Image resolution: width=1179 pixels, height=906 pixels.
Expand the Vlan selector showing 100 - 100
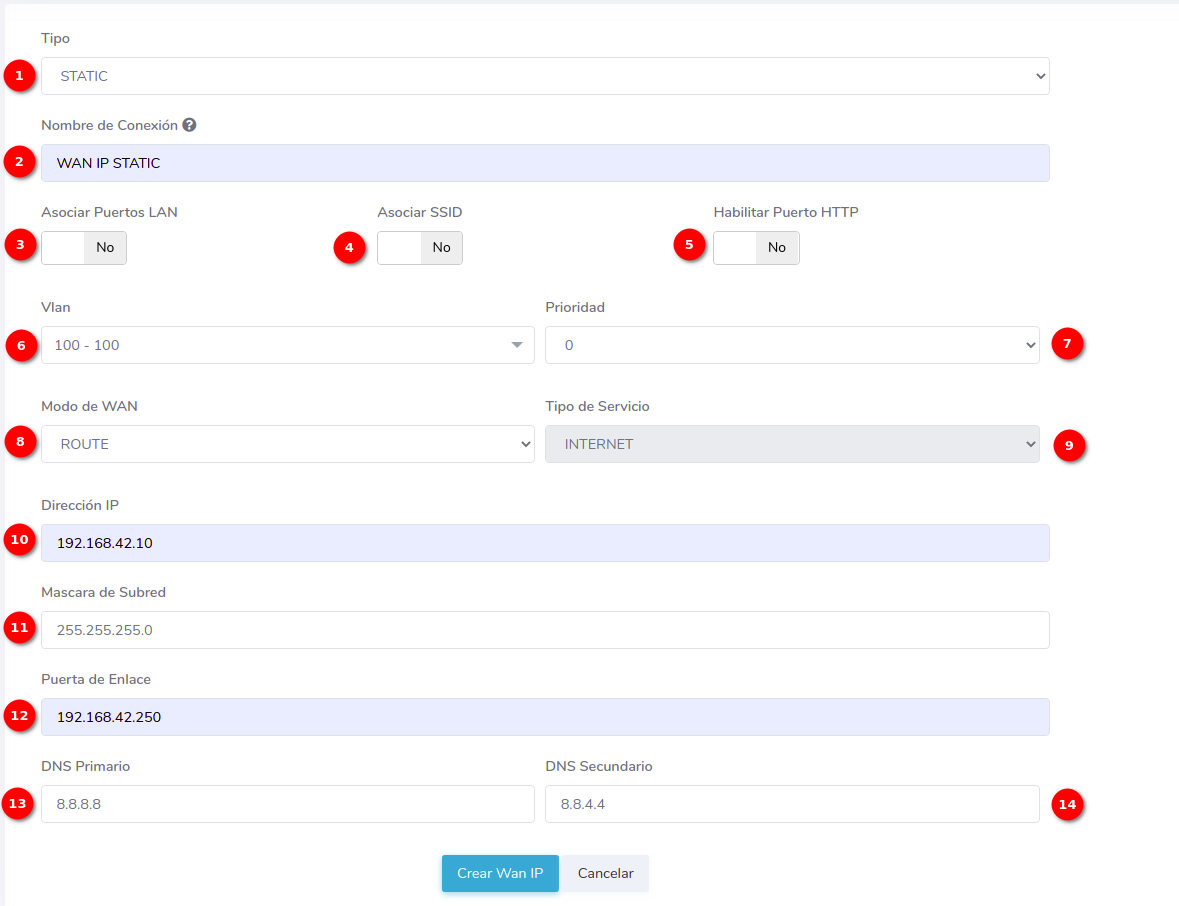[288, 345]
